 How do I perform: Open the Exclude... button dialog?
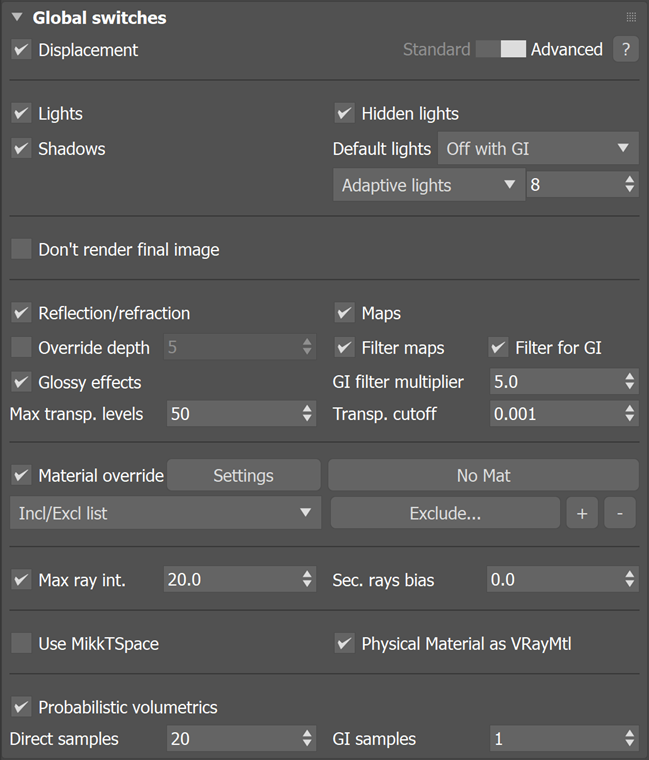point(445,513)
